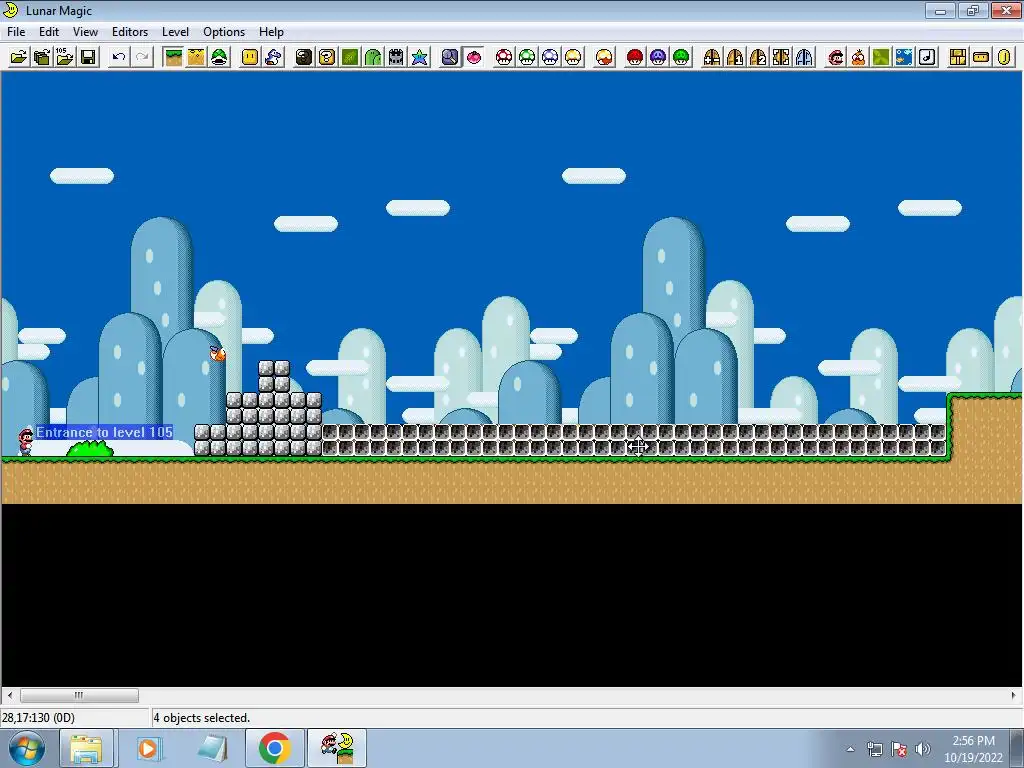This screenshot has height=768, width=1024.
Task: Open the Editors menu
Action: pyautogui.click(x=129, y=31)
